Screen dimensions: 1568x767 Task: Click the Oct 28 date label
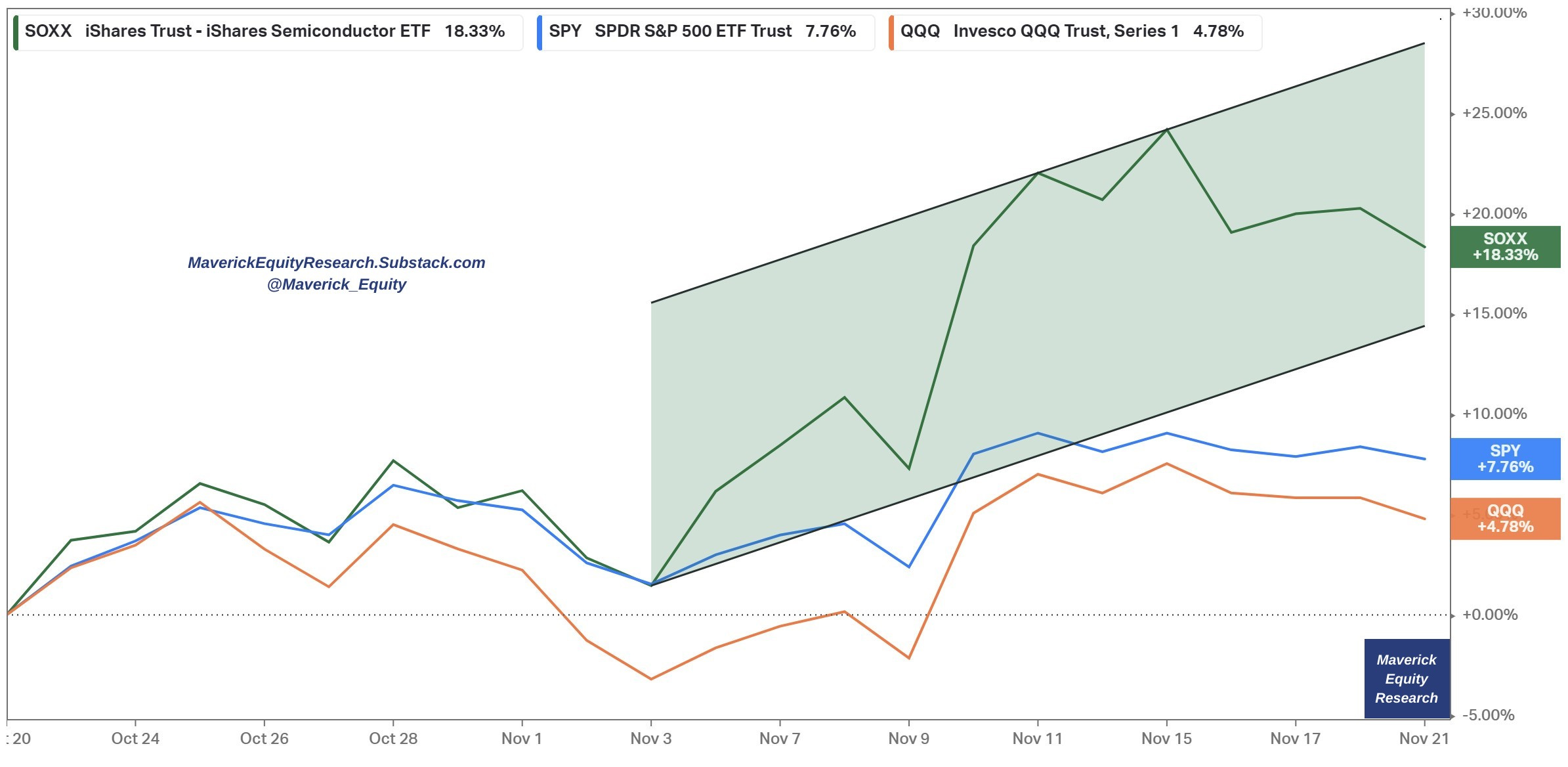pos(393,739)
